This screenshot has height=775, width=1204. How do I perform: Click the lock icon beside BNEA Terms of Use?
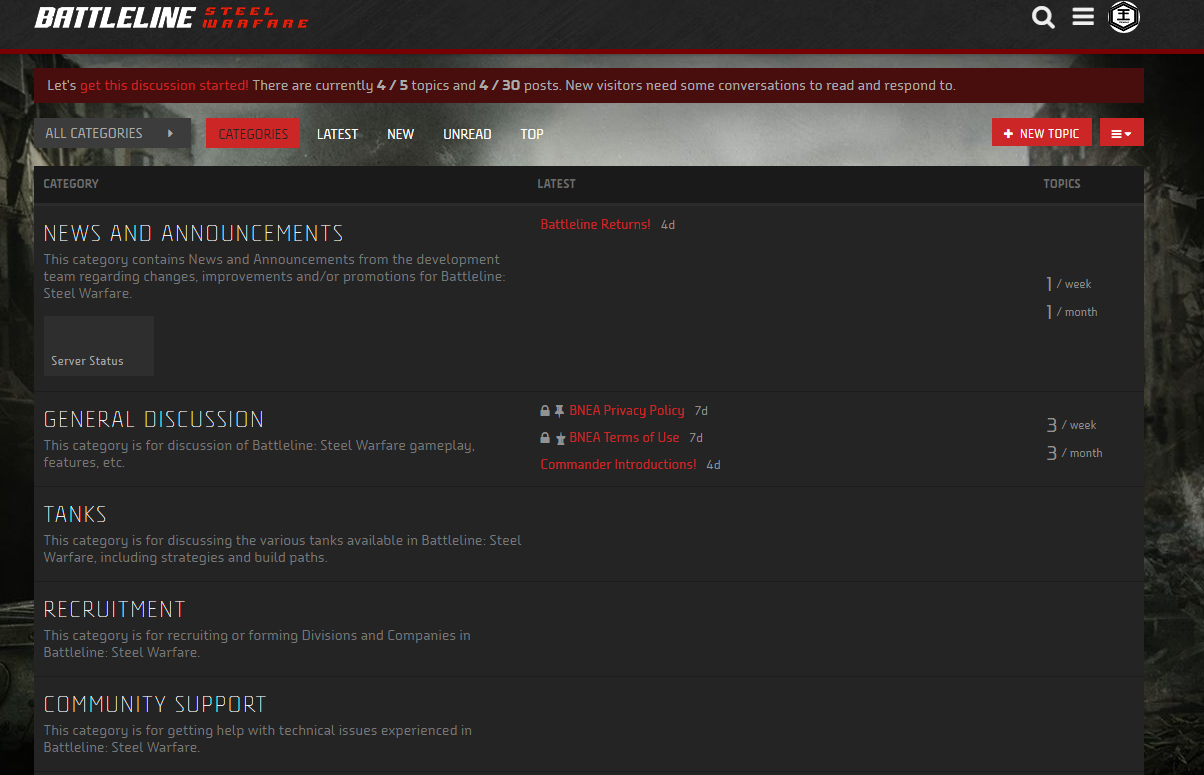click(545, 438)
